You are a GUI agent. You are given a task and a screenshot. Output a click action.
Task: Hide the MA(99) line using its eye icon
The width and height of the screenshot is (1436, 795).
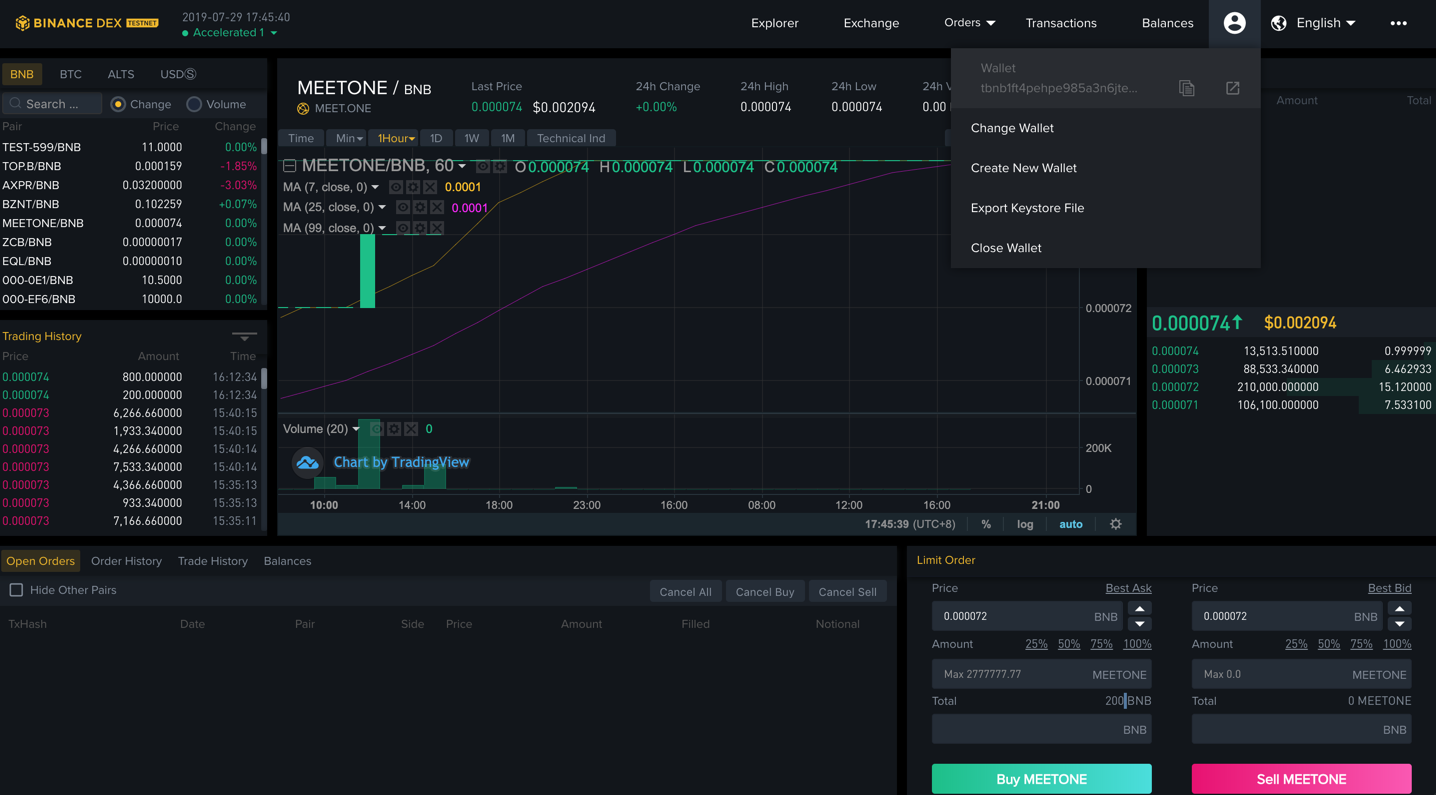(x=403, y=228)
